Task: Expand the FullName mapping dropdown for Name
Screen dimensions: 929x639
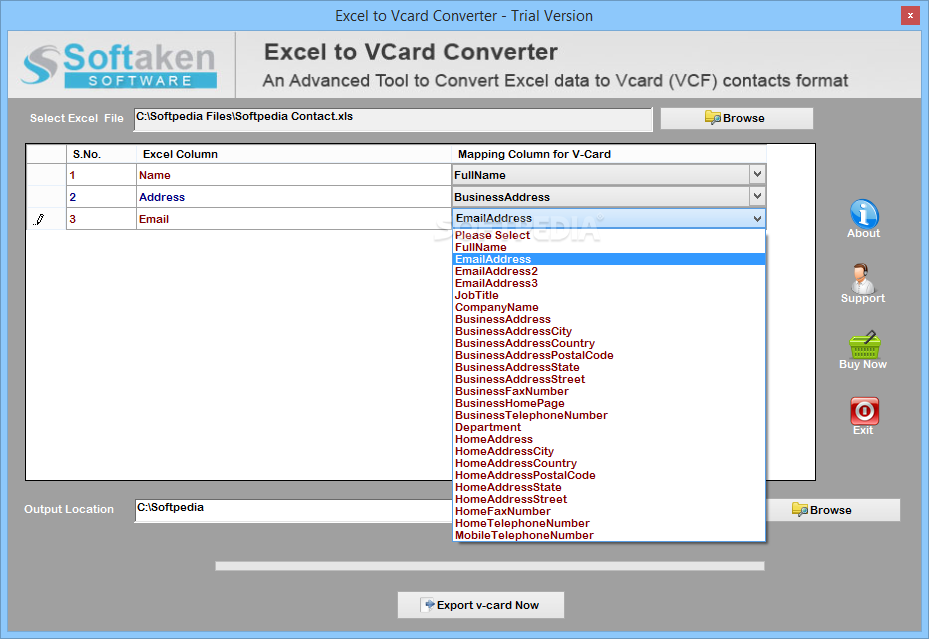Action: (757, 175)
